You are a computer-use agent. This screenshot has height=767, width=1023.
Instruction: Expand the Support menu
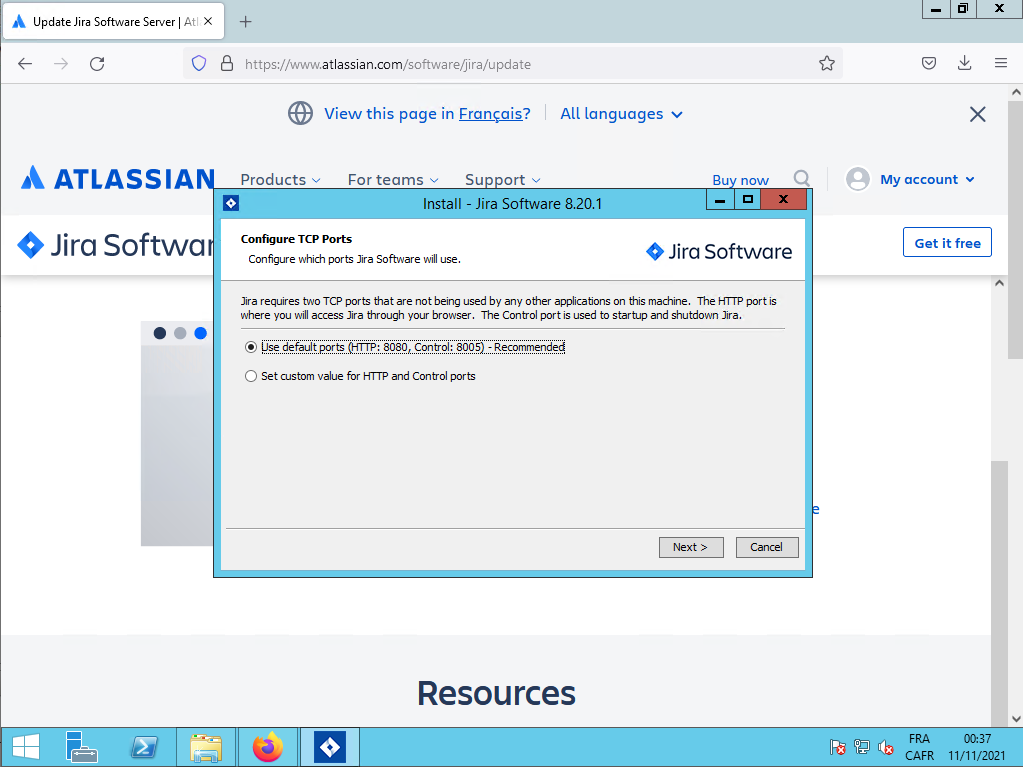click(502, 179)
